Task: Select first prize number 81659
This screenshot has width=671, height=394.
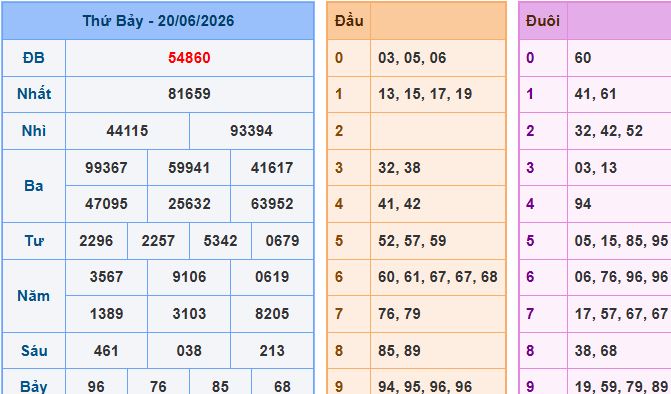Action: tap(189, 94)
